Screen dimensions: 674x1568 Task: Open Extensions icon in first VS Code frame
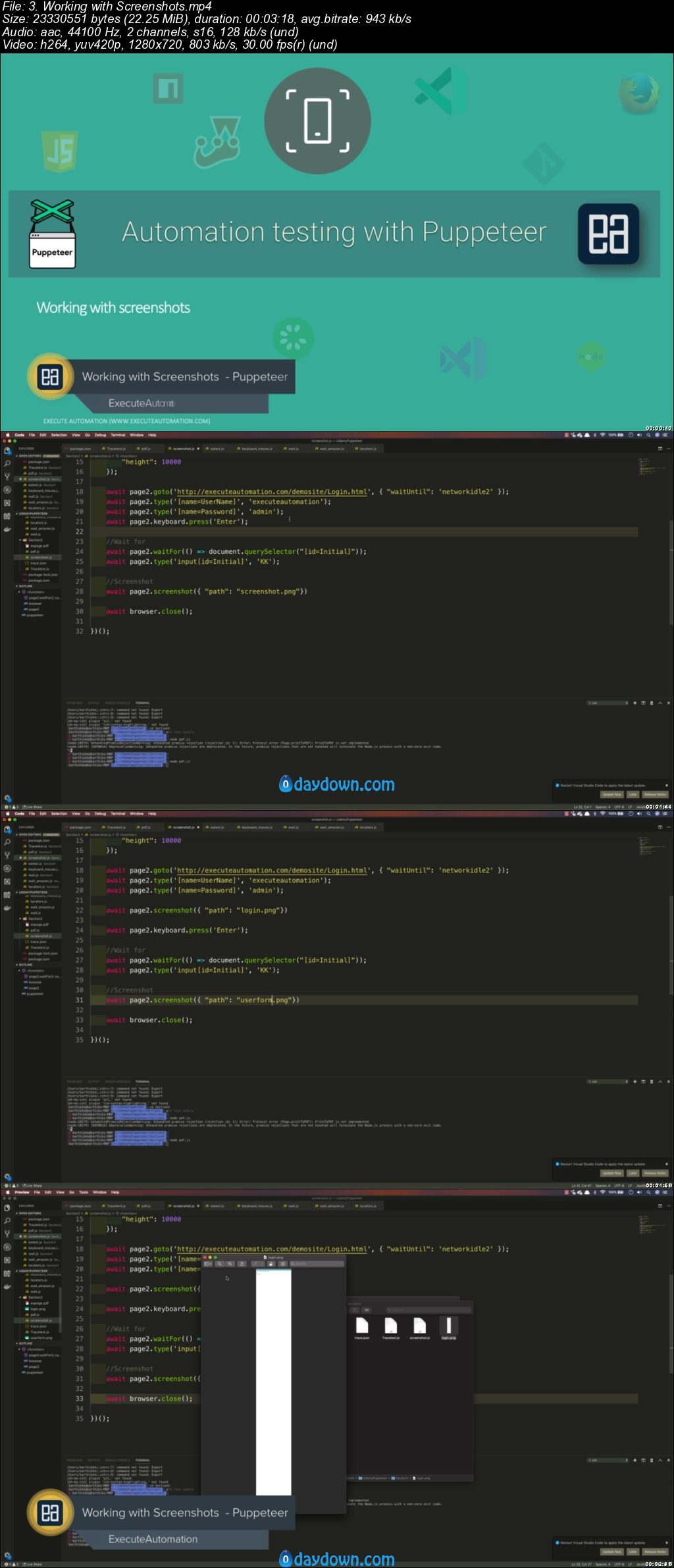(x=7, y=502)
